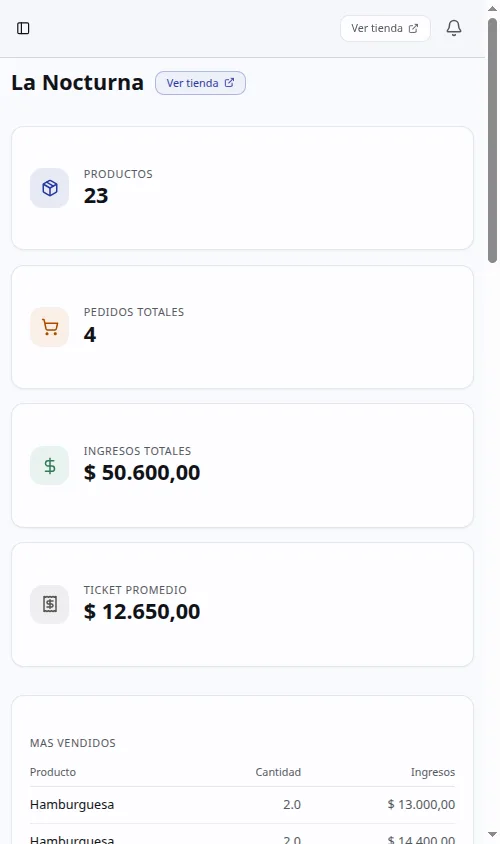Open Ver tienda button in header bar
The width and height of the screenshot is (500, 844).
(x=385, y=29)
